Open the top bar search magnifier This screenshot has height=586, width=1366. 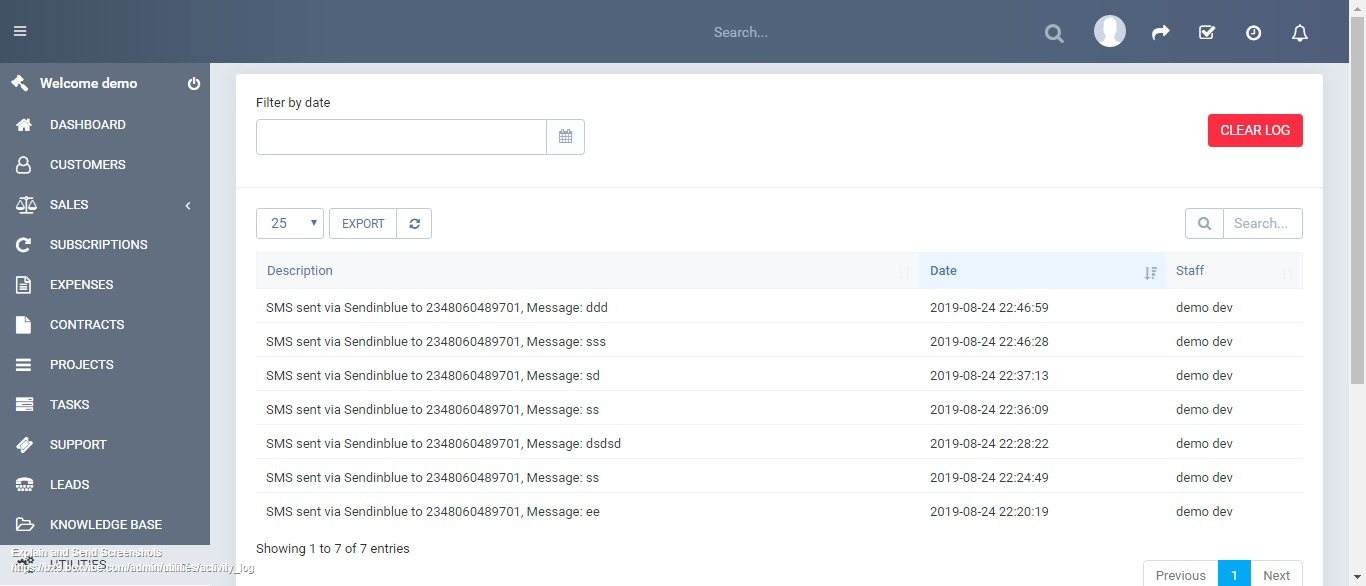click(1054, 32)
